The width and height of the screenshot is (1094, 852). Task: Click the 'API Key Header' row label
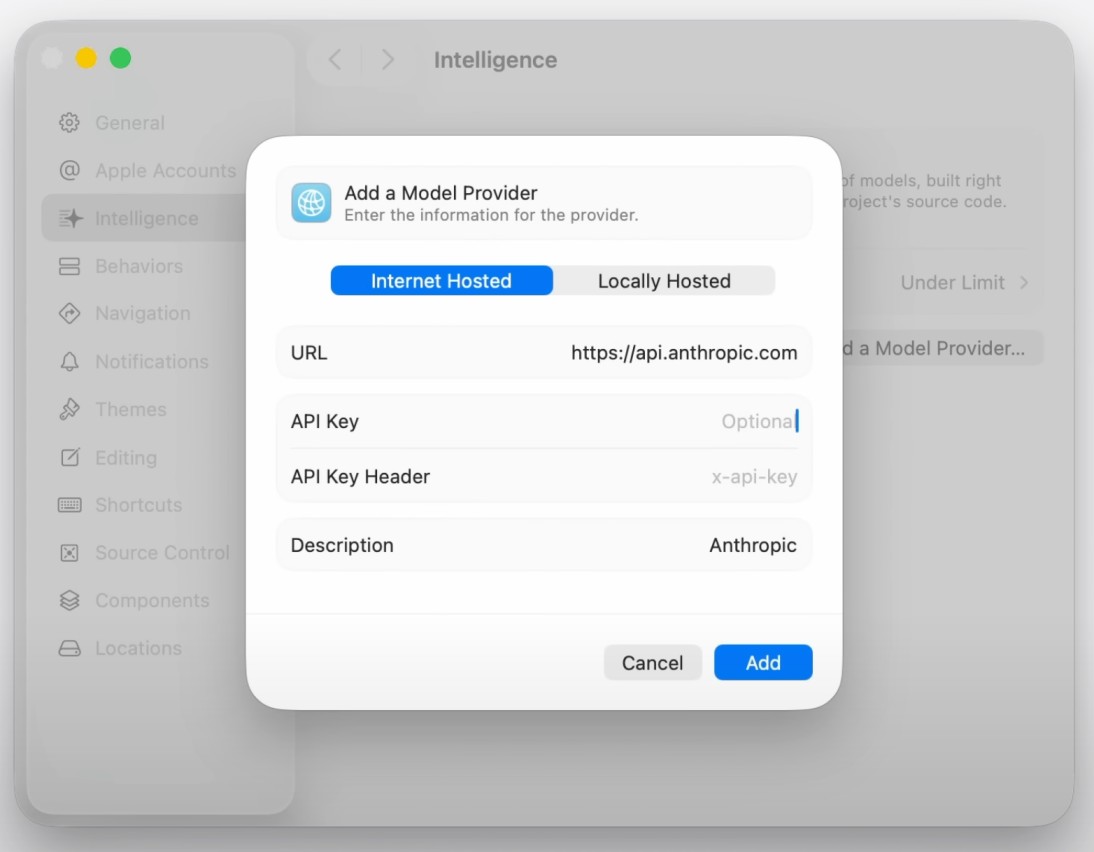(x=360, y=476)
